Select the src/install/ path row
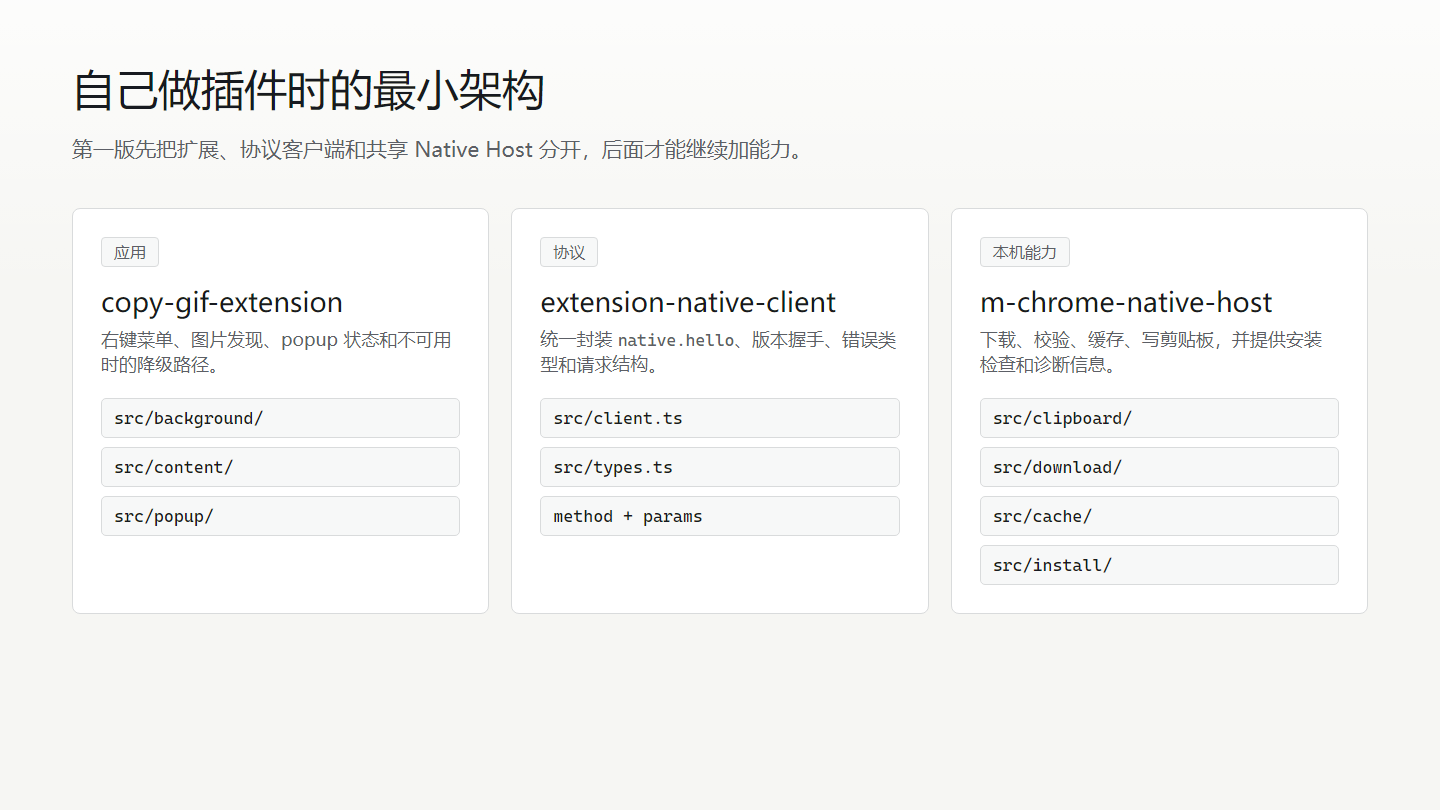Image resolution: width=1440 pixels, height=810 pixels. [1159, 565]
